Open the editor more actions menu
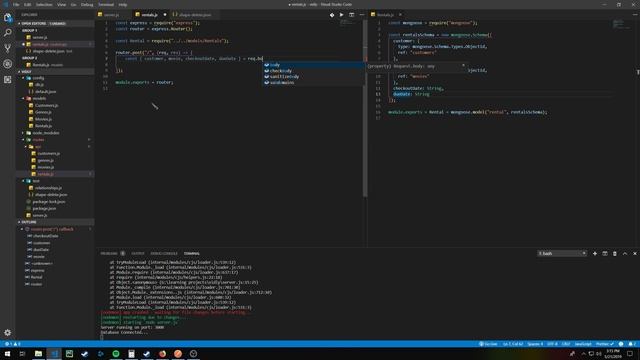Viewport: 640px width, 360px height. tap(362, 15)
